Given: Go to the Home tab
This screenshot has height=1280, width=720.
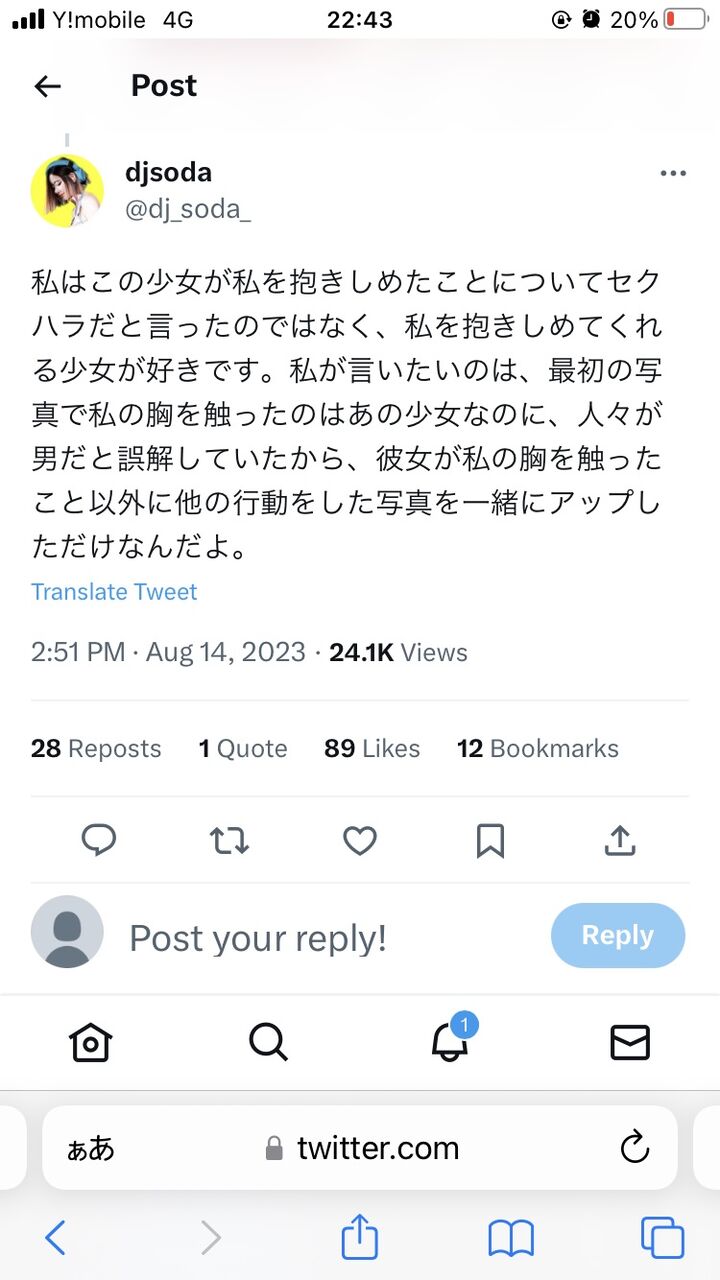Looking at the screenshot, I should click(90, 1043).
